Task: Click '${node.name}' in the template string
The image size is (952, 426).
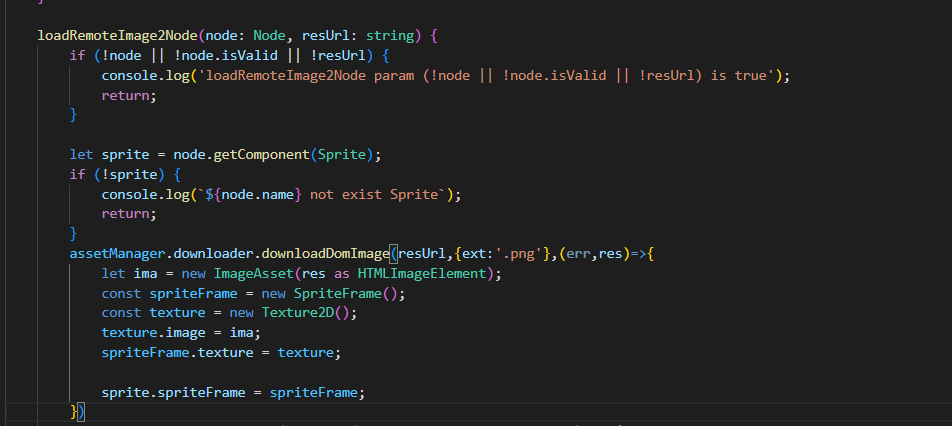Action: click(x=254, y=194)
